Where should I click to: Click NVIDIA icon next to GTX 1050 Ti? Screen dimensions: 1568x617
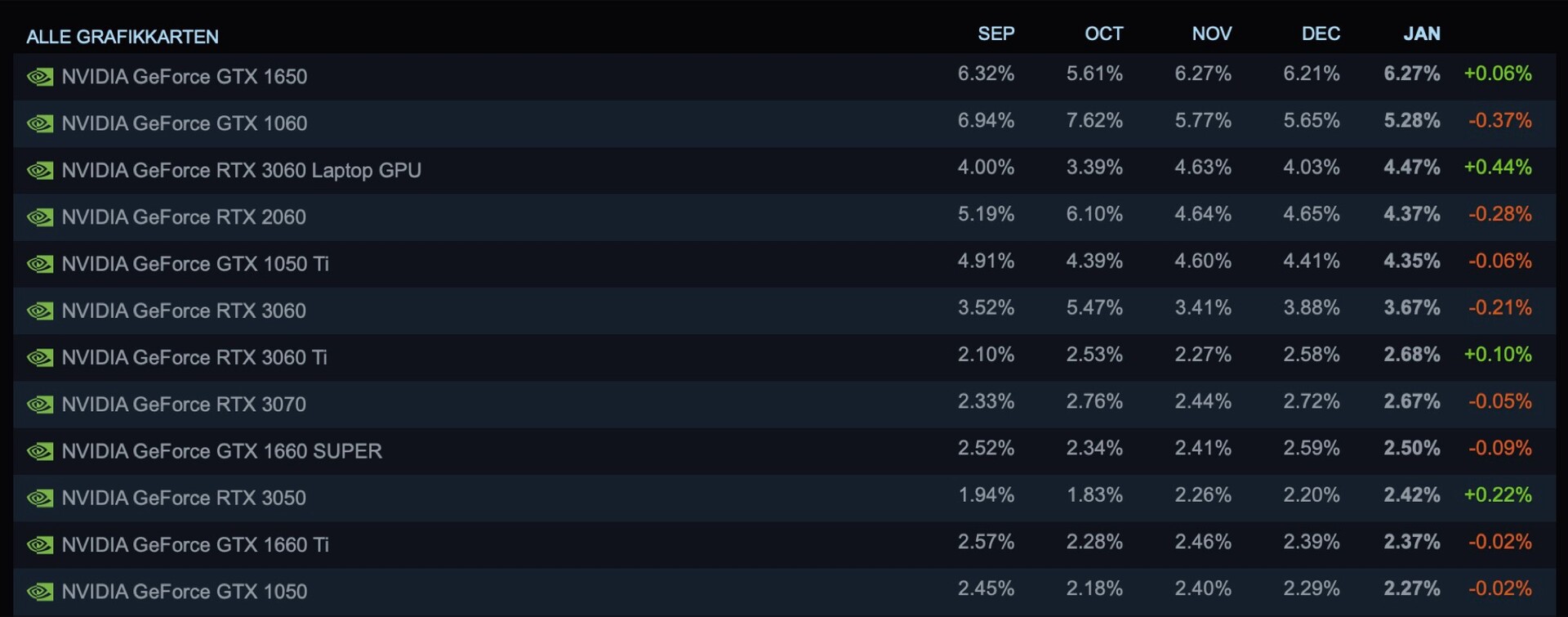pos(40,264)
